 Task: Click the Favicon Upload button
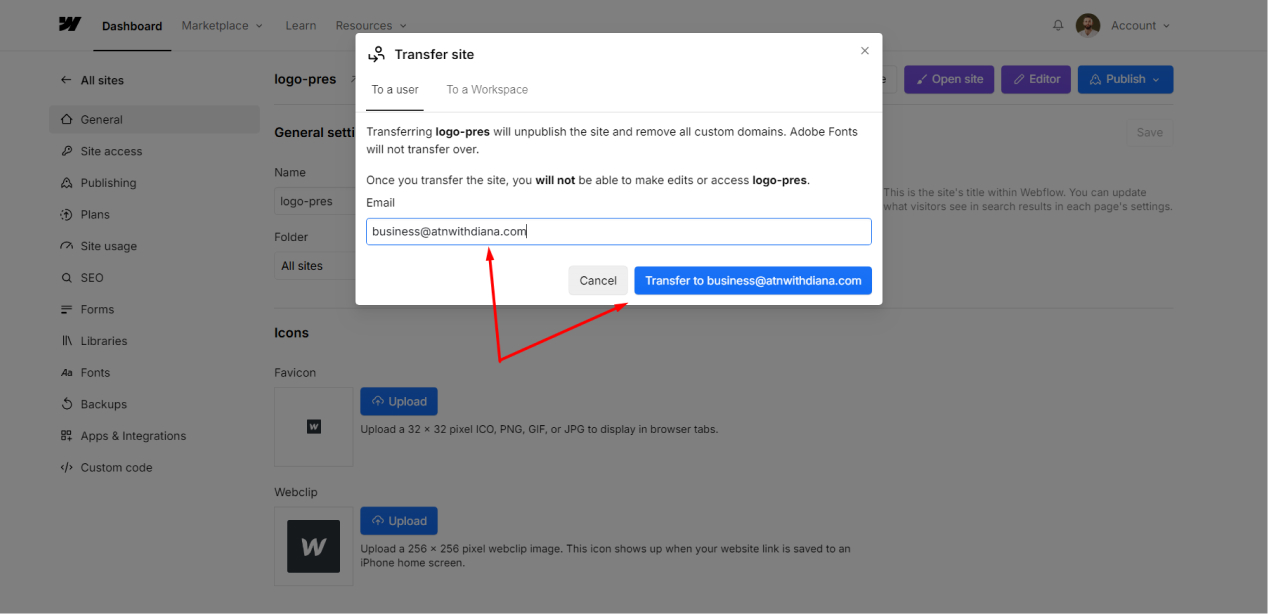[399, 401]
